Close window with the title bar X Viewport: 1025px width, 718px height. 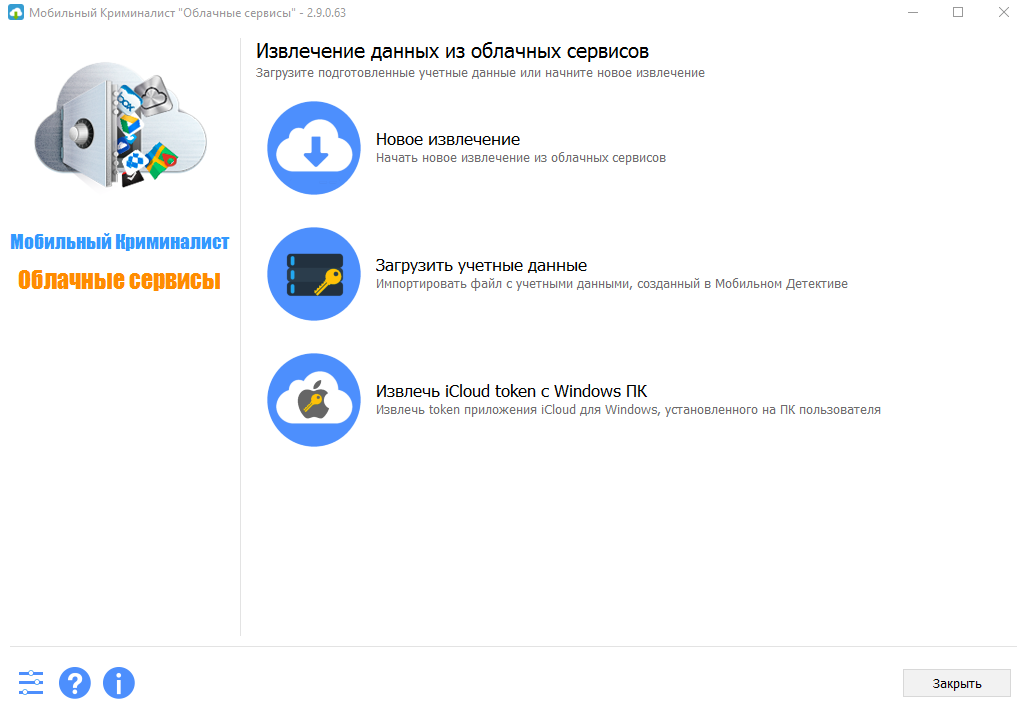tap(1003, 12)
